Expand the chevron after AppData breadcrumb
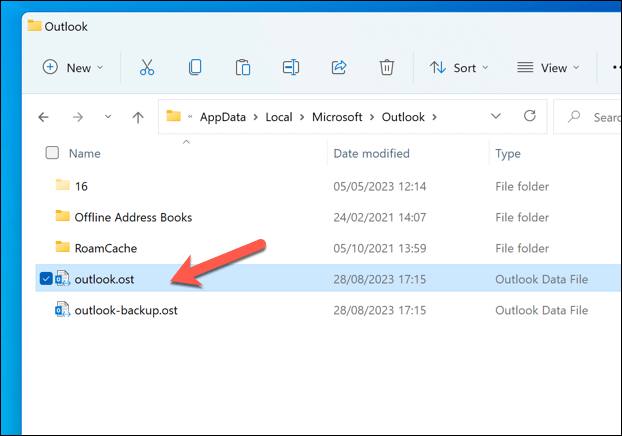 tap(256, 117)
